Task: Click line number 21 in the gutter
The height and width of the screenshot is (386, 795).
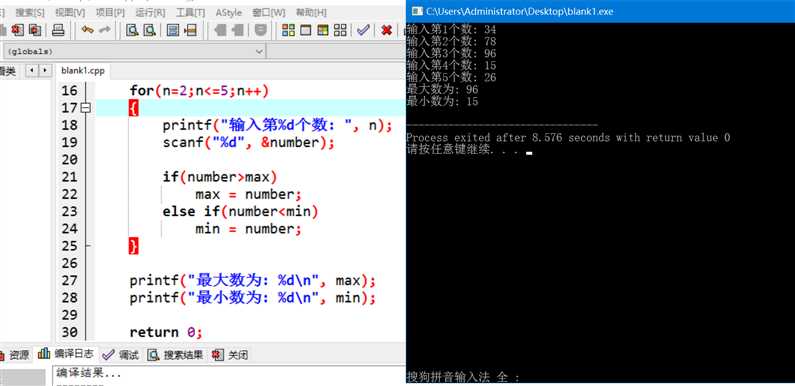Action: (69, 177)
